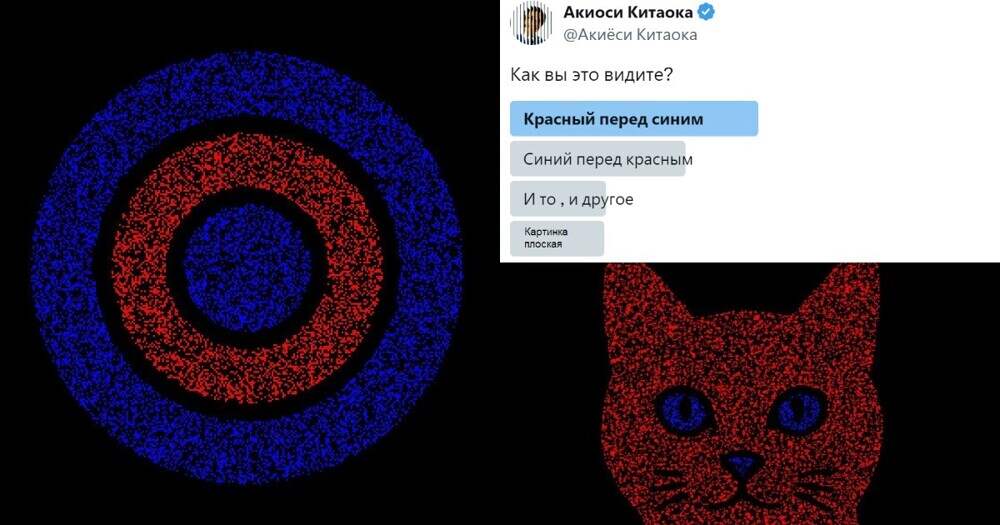Open the @Акиёси Китаока handle link
Image resolution: width=1000 pixels, height=525 pixels.
(629, 34)
